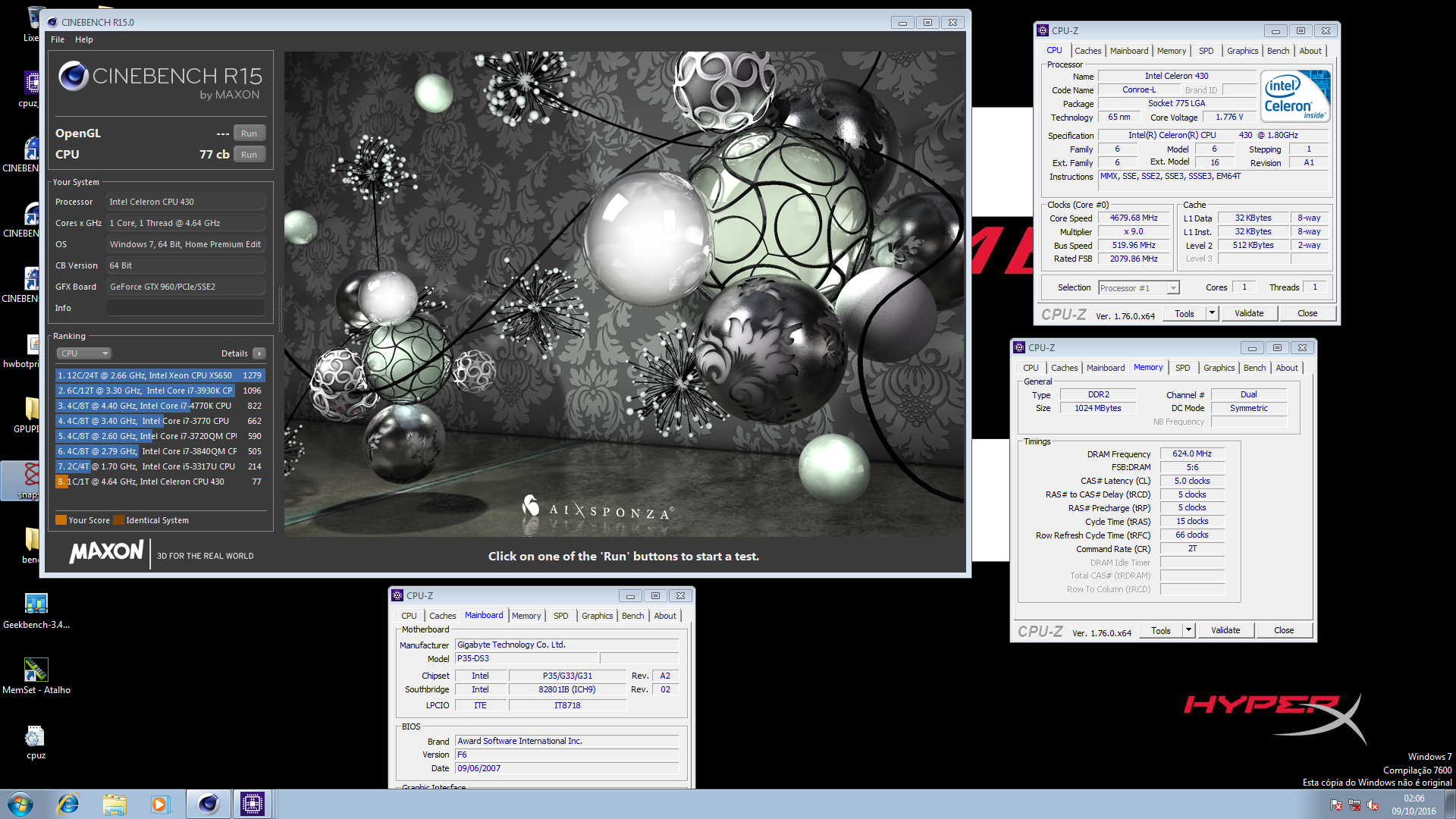Click network tray icon with red X
The width and height of the screenshot is (1456, 819).
click(1354, 805)
